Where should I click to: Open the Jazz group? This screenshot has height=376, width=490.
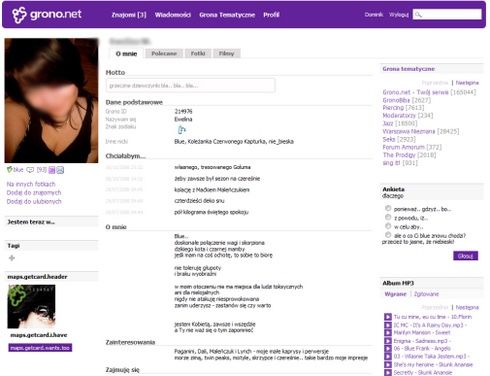click(388, 123)
